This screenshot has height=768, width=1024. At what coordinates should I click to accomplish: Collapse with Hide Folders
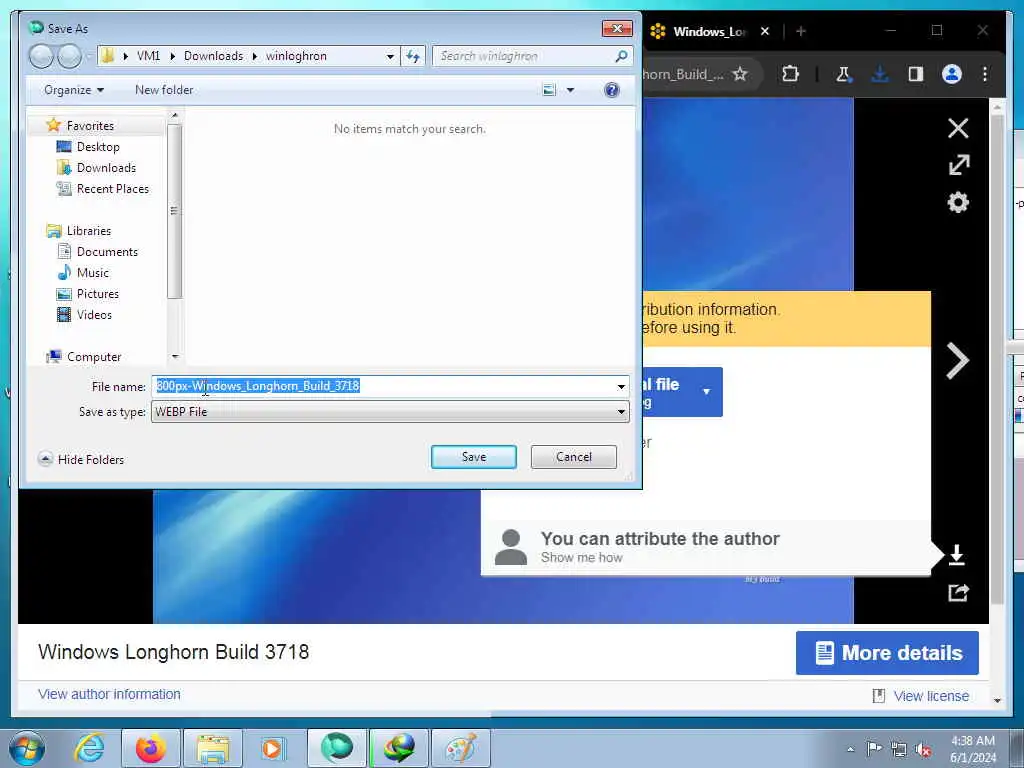(x=82, y=459)
